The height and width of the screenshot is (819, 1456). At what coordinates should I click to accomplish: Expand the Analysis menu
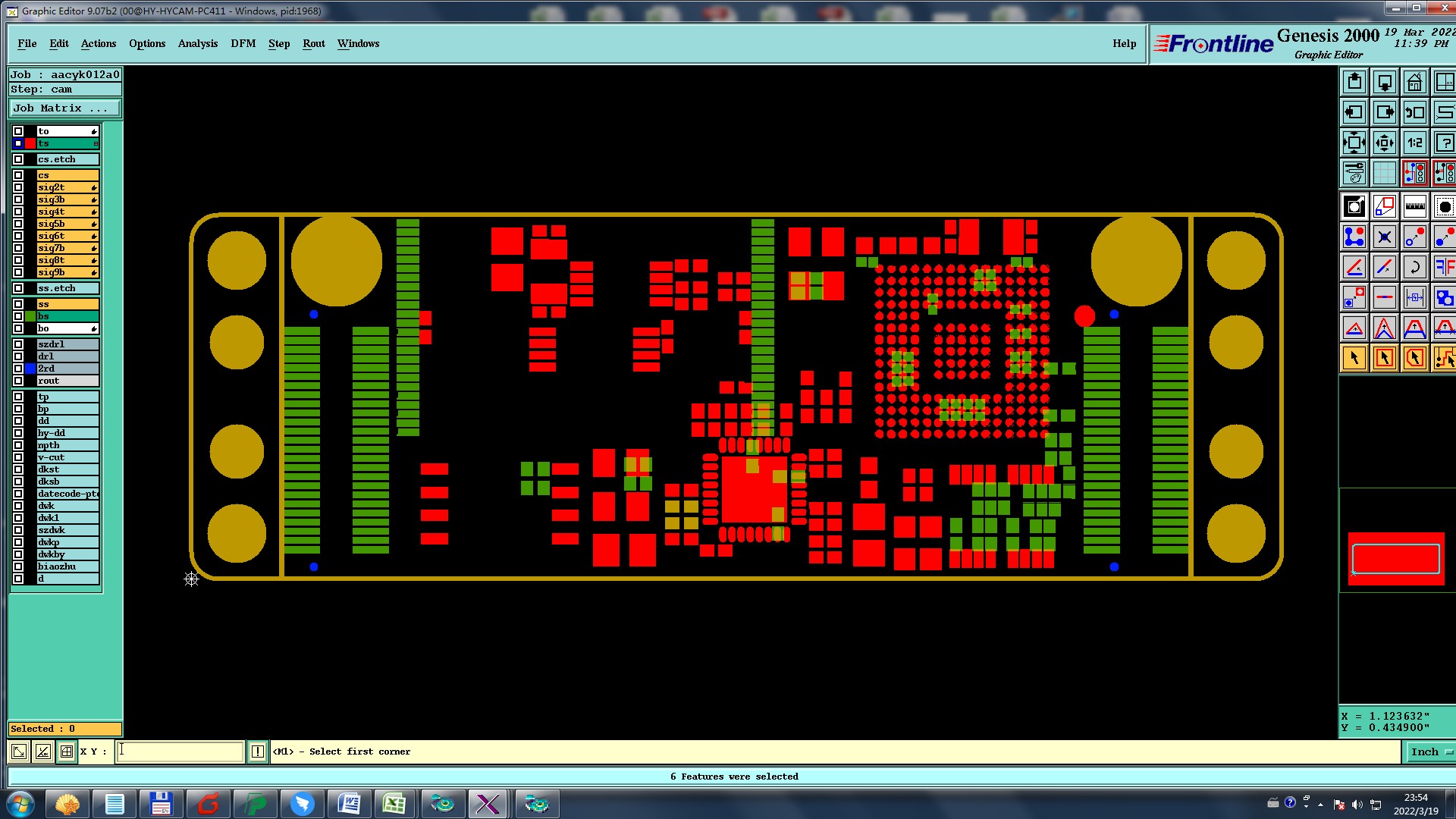[197, 43]
